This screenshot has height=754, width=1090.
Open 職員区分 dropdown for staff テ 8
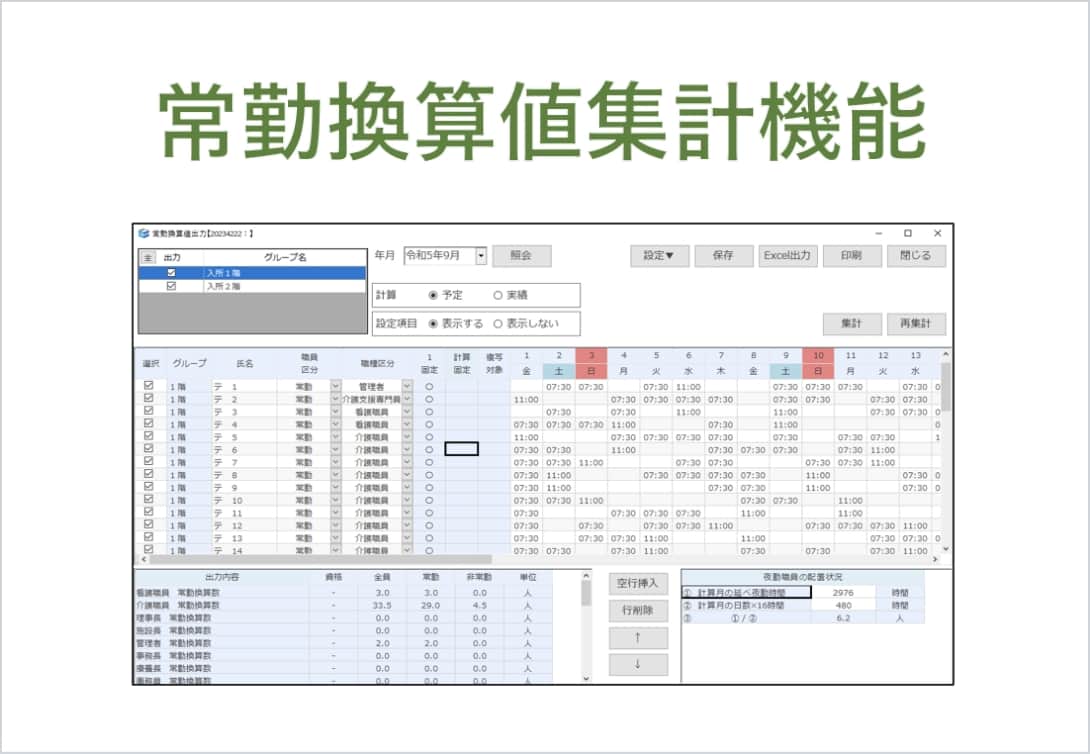coord(336,475)
